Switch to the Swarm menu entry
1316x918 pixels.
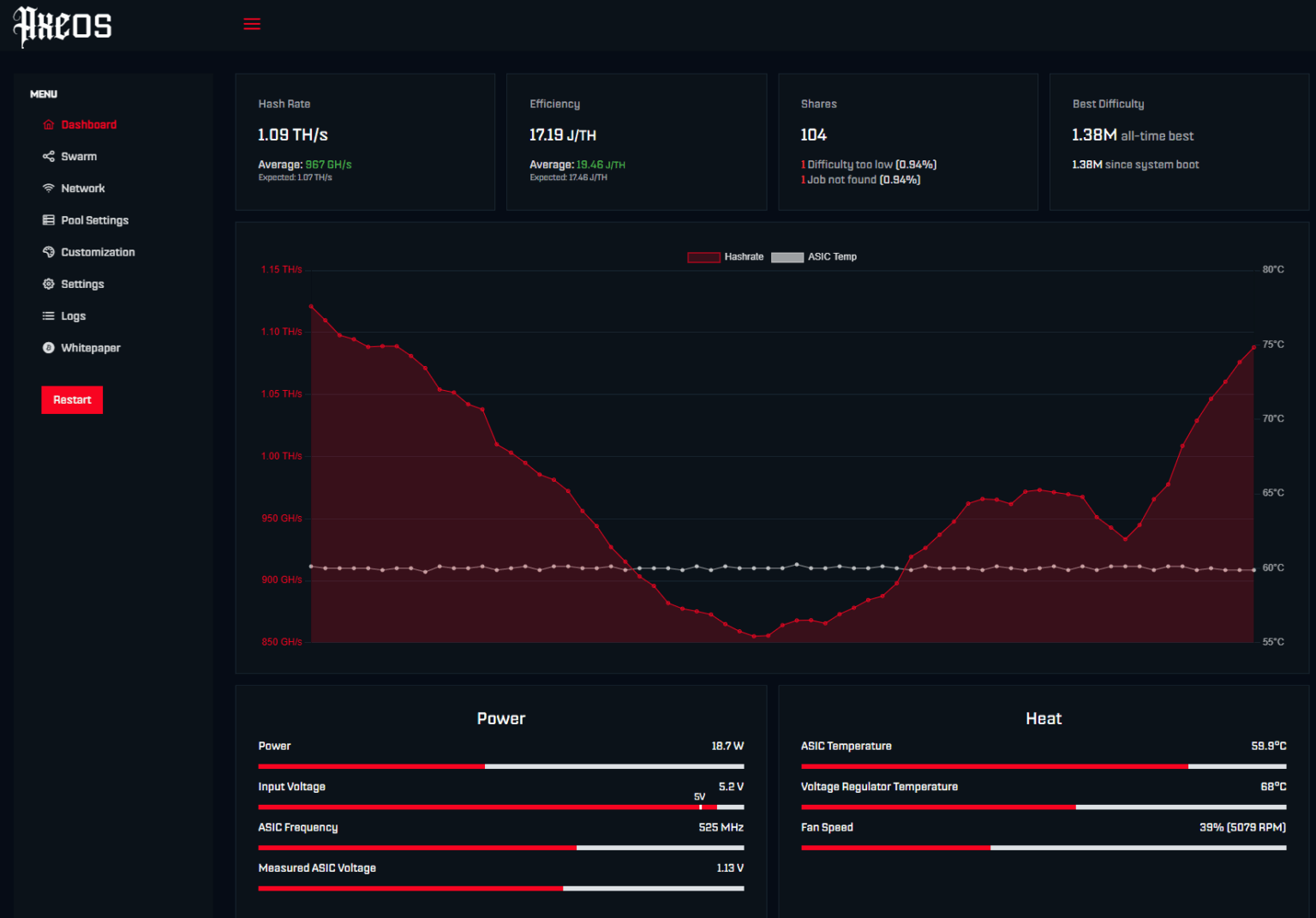pos(79,156)
